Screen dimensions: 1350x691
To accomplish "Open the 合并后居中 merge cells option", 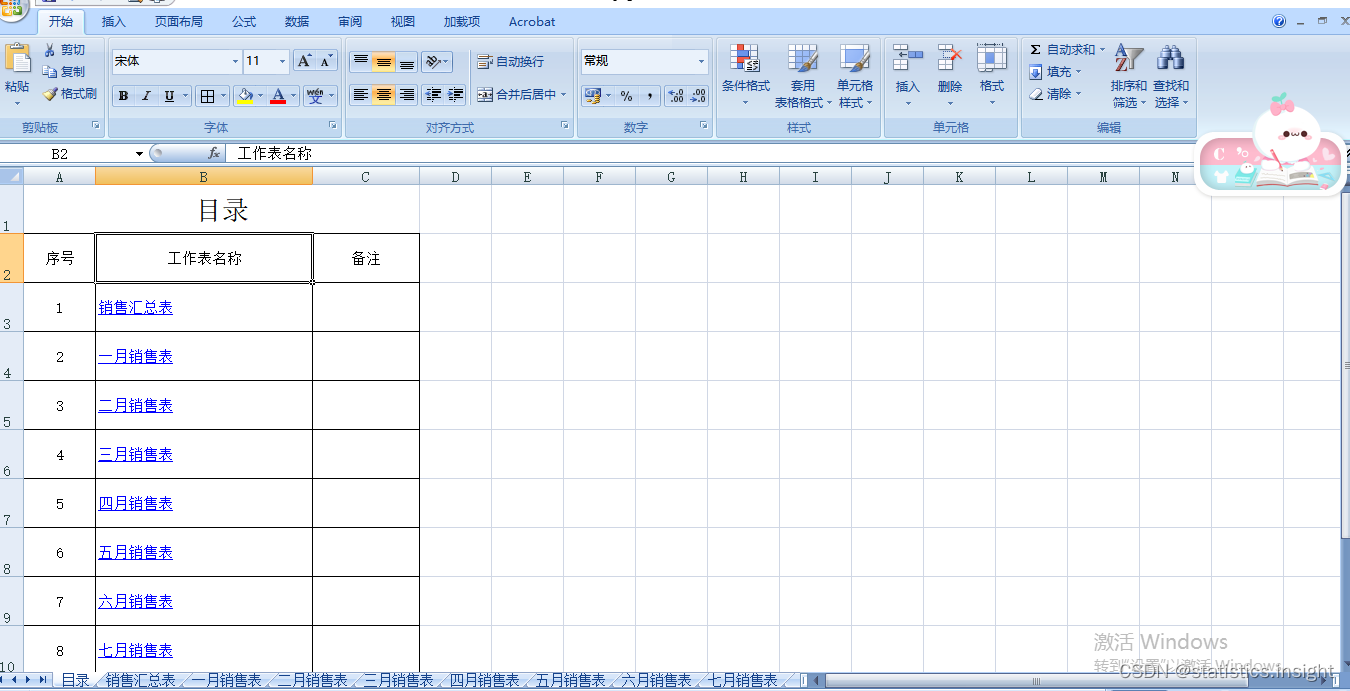I will coord(520,95).
